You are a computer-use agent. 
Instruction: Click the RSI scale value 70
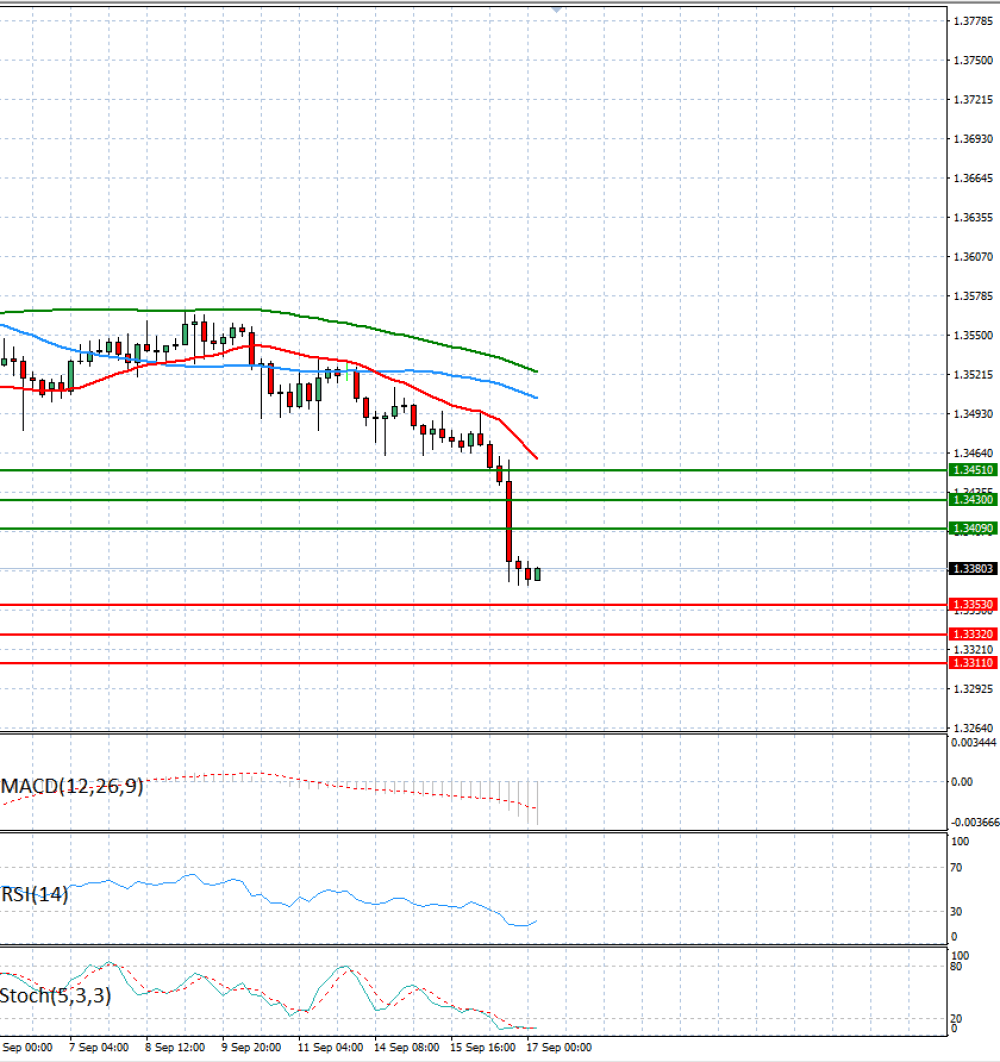coord(956,868)
